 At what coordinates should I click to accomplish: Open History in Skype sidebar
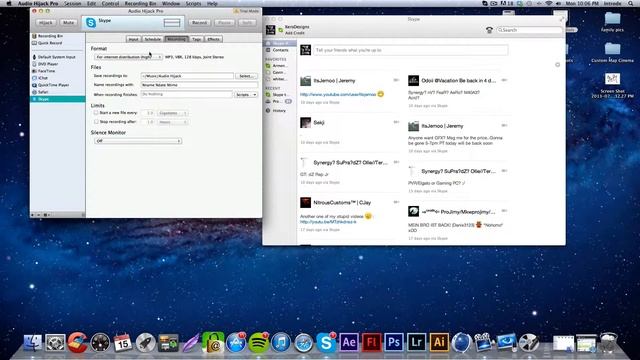coord(279,111)
